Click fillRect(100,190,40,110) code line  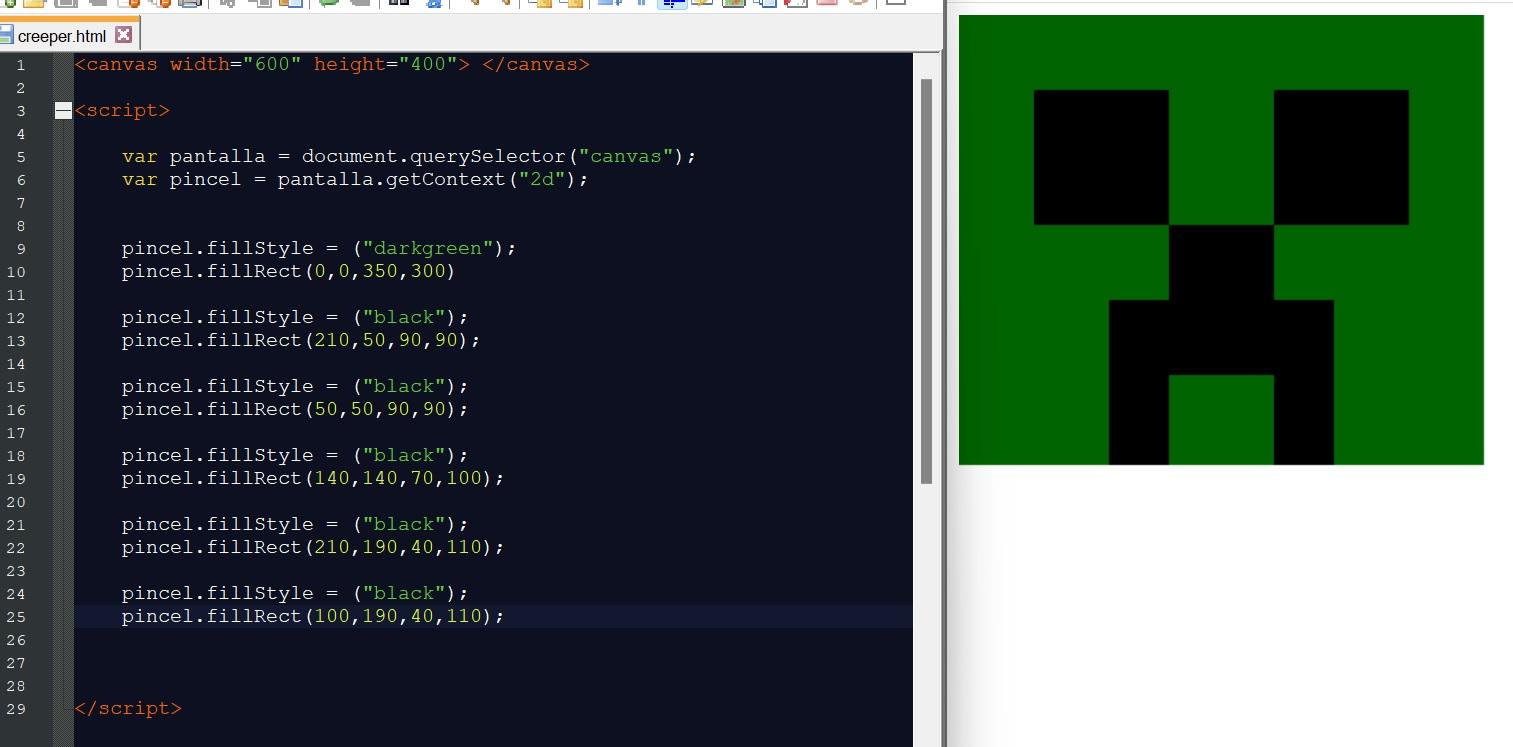point(313,616)
